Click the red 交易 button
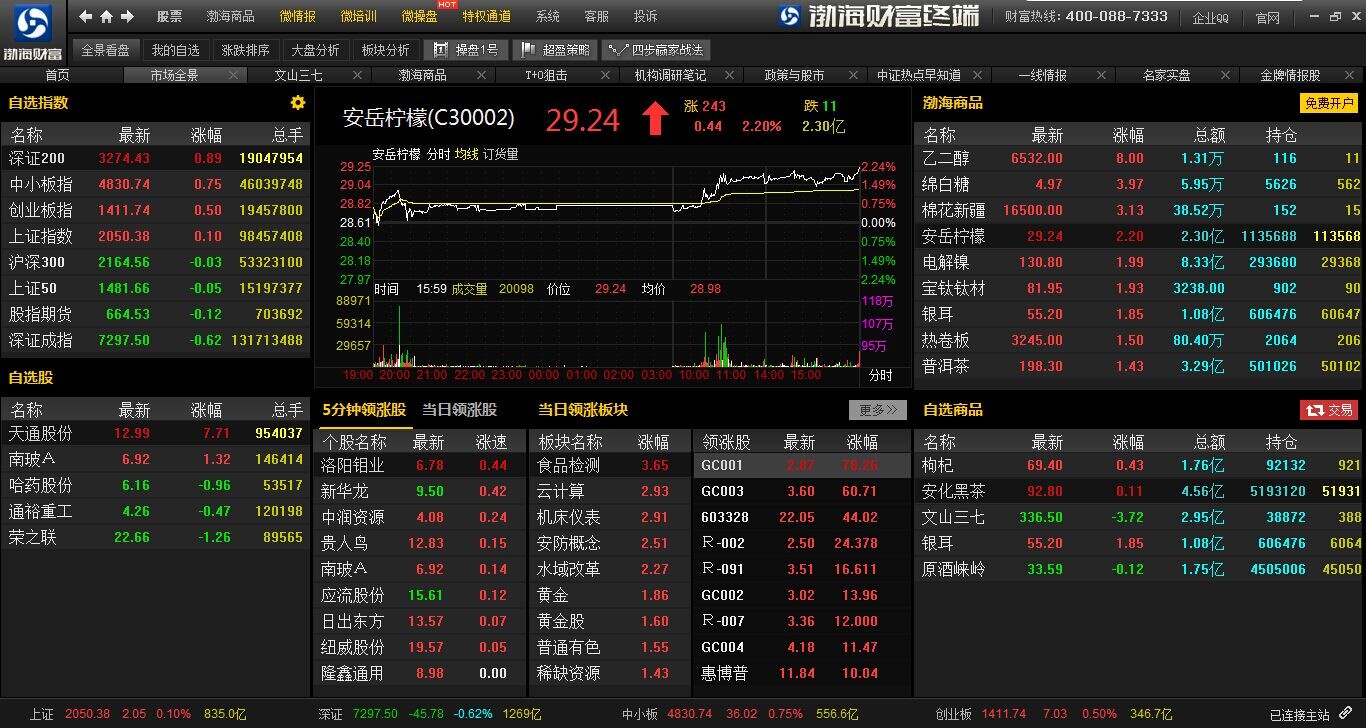This screenshot has height=728, width=1366. pos(1328,410)
